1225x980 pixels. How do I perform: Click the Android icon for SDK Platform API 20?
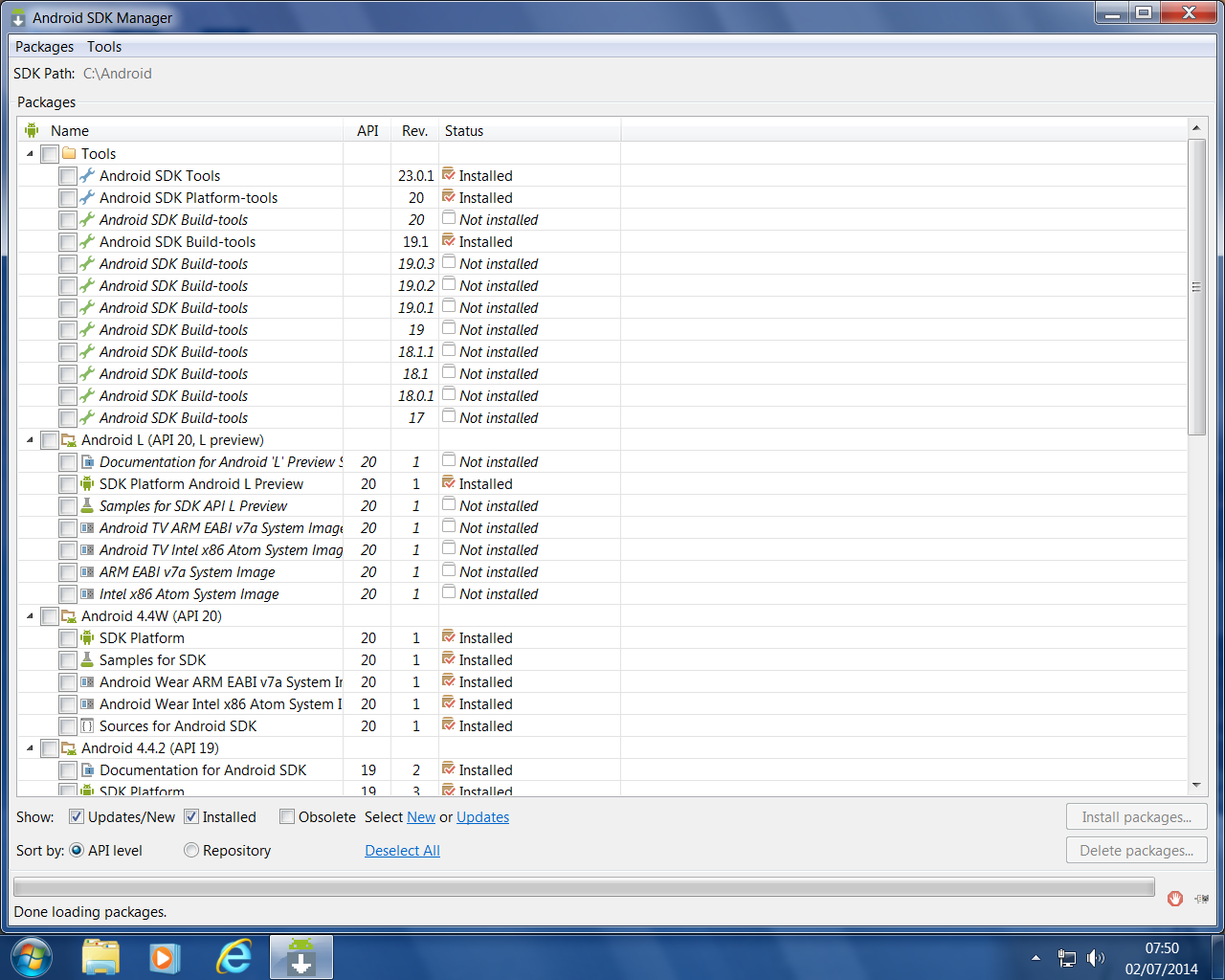click(x=87, y=638)
